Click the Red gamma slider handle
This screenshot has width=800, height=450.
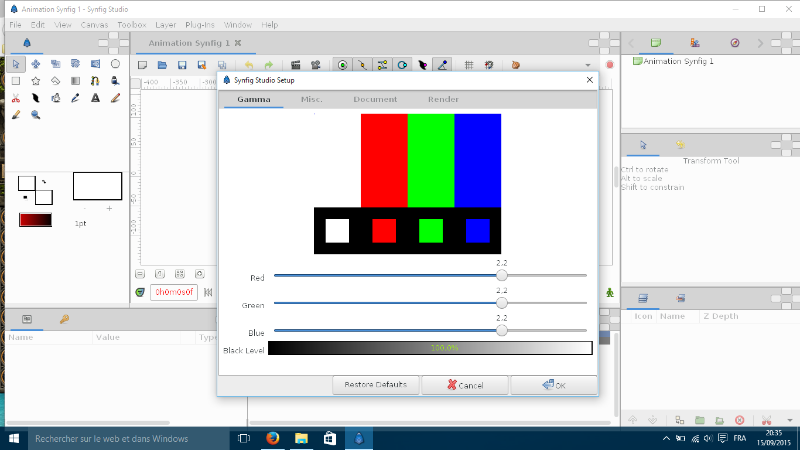(502, 275)
